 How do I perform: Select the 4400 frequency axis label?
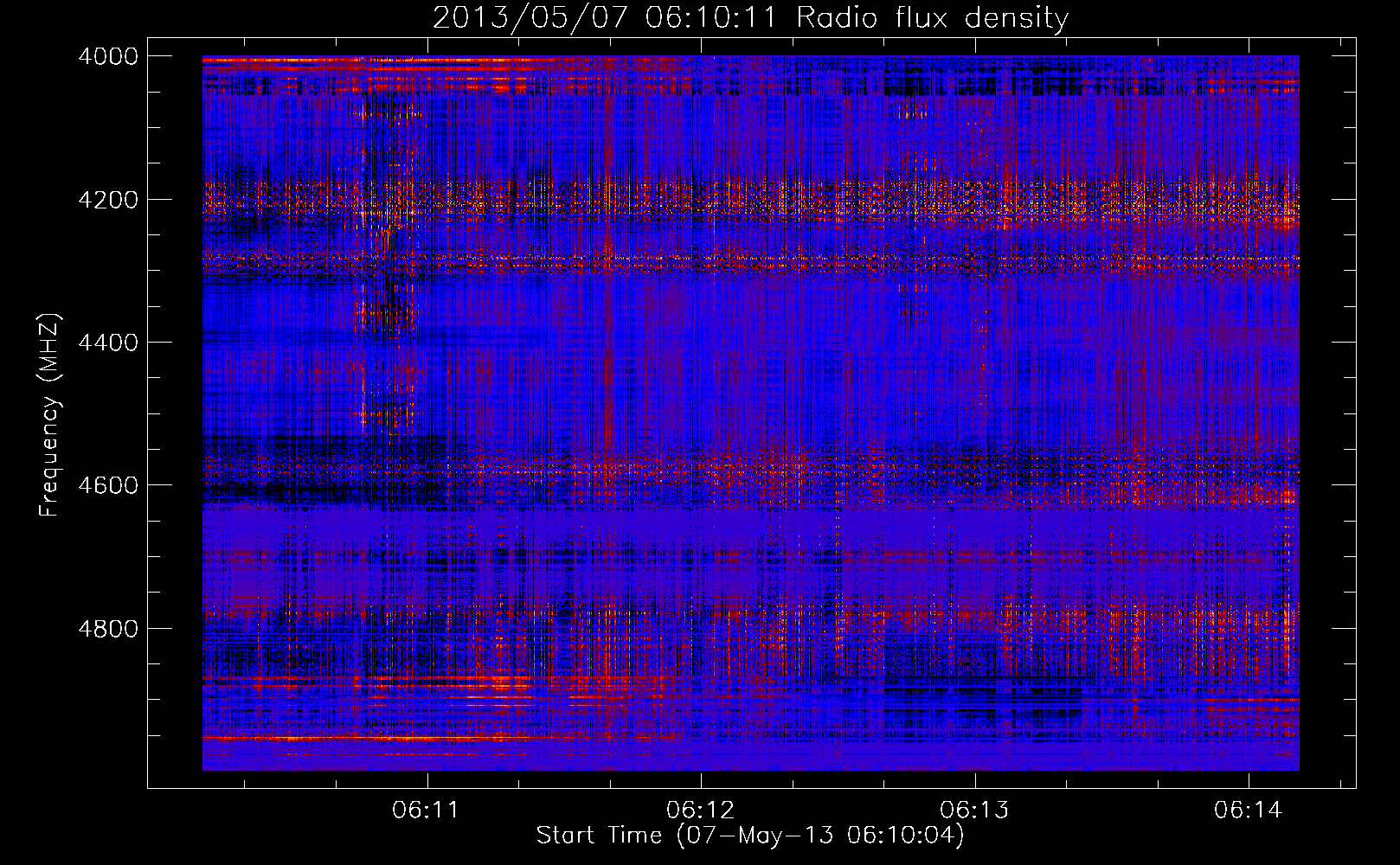coord(108,343)
